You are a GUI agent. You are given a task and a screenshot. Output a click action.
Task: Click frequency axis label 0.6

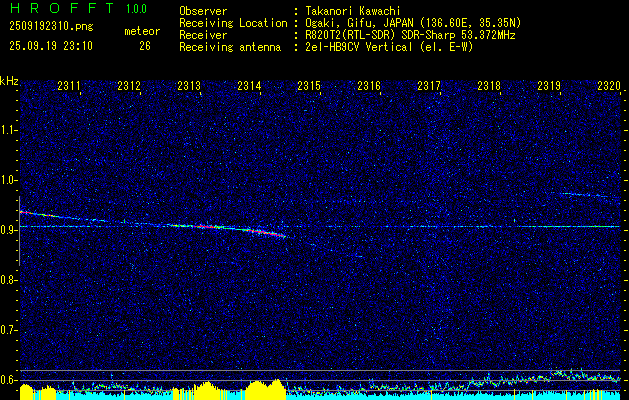8,380
